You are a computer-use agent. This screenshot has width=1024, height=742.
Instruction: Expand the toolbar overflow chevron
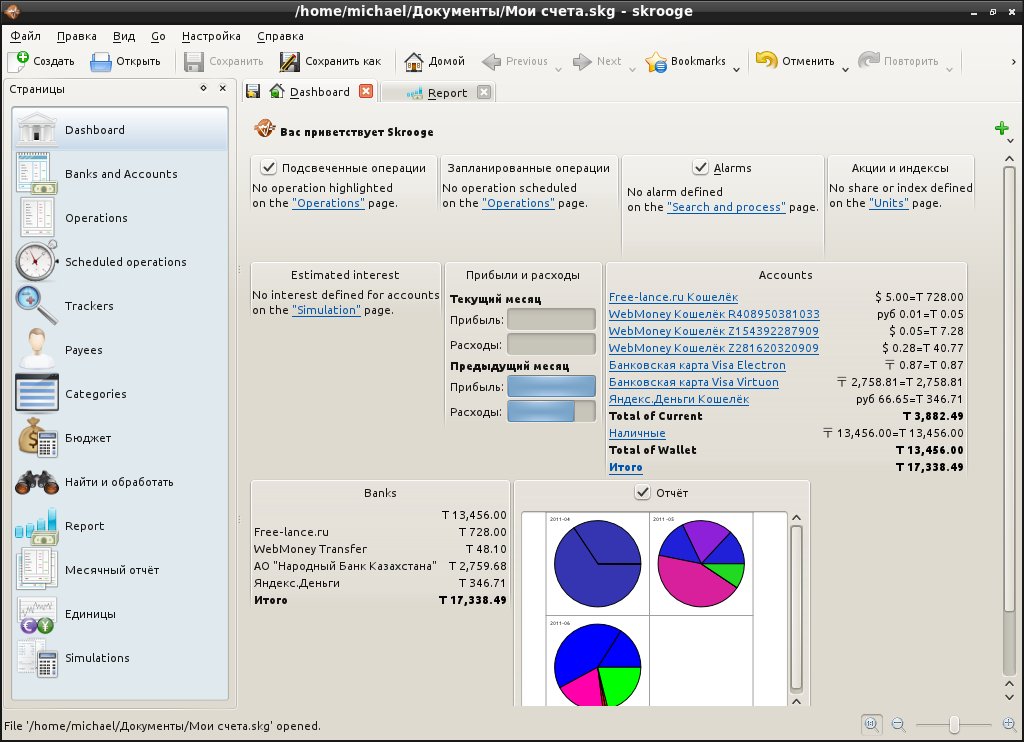click(1014, 61)
